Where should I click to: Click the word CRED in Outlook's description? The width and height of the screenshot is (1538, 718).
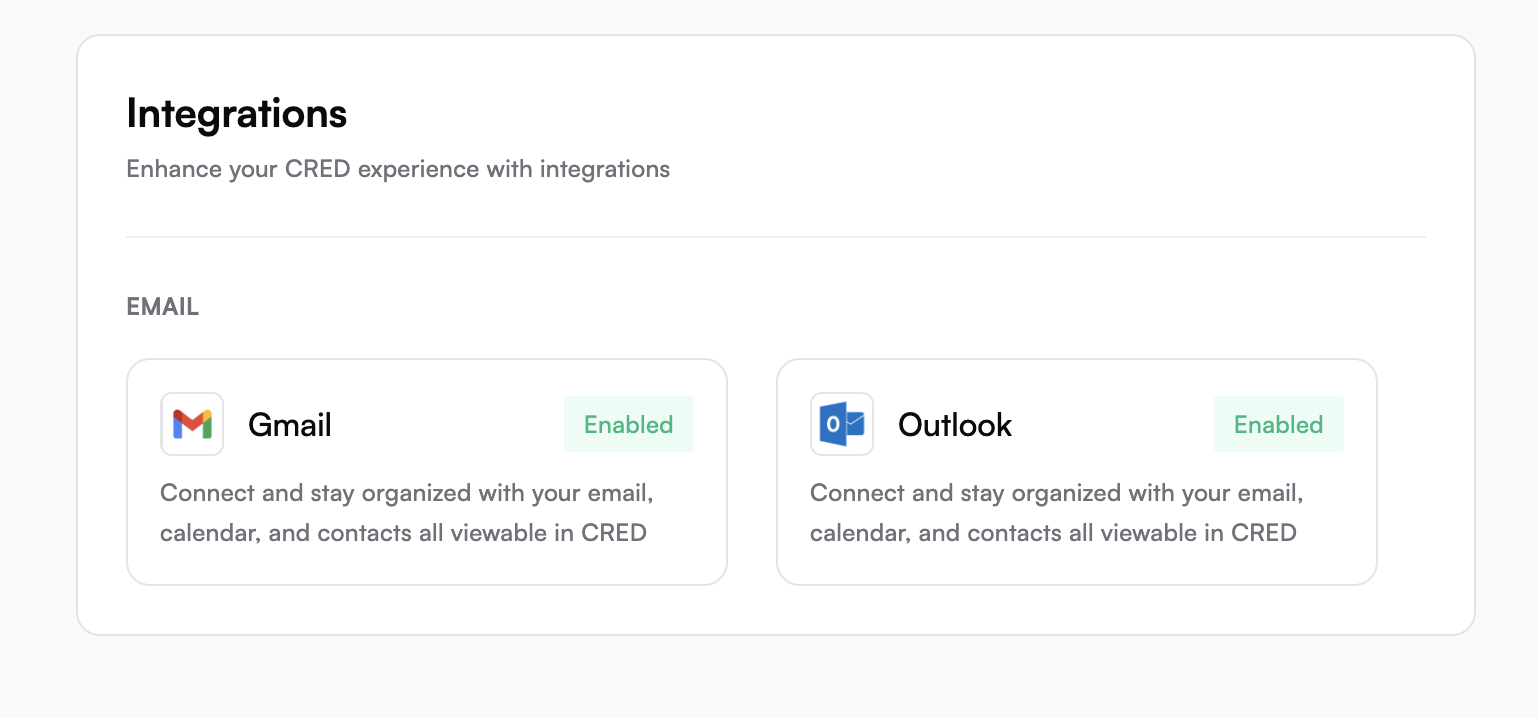[1264, 533]
